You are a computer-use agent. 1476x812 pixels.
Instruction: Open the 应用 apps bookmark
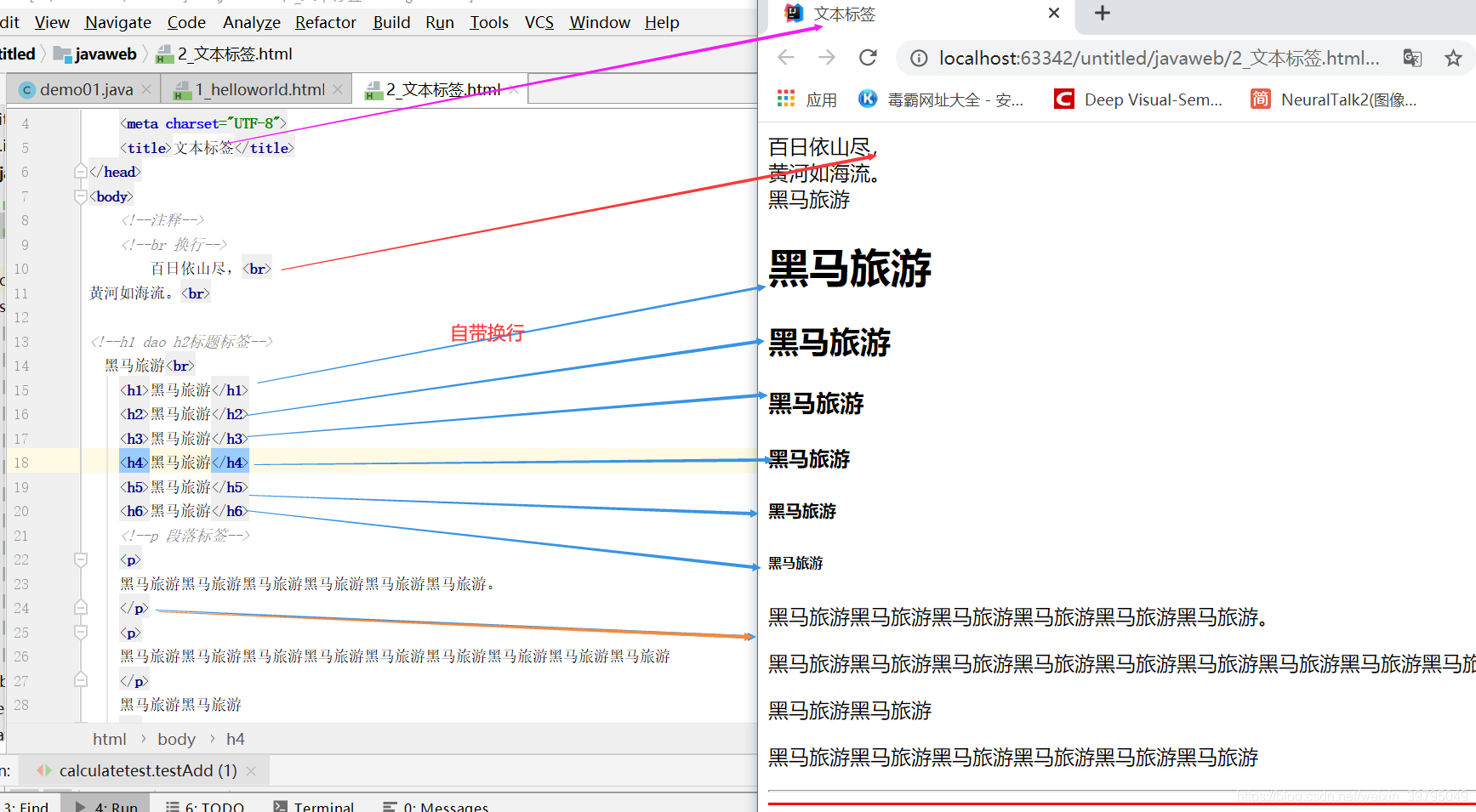(x=806, y=99)
